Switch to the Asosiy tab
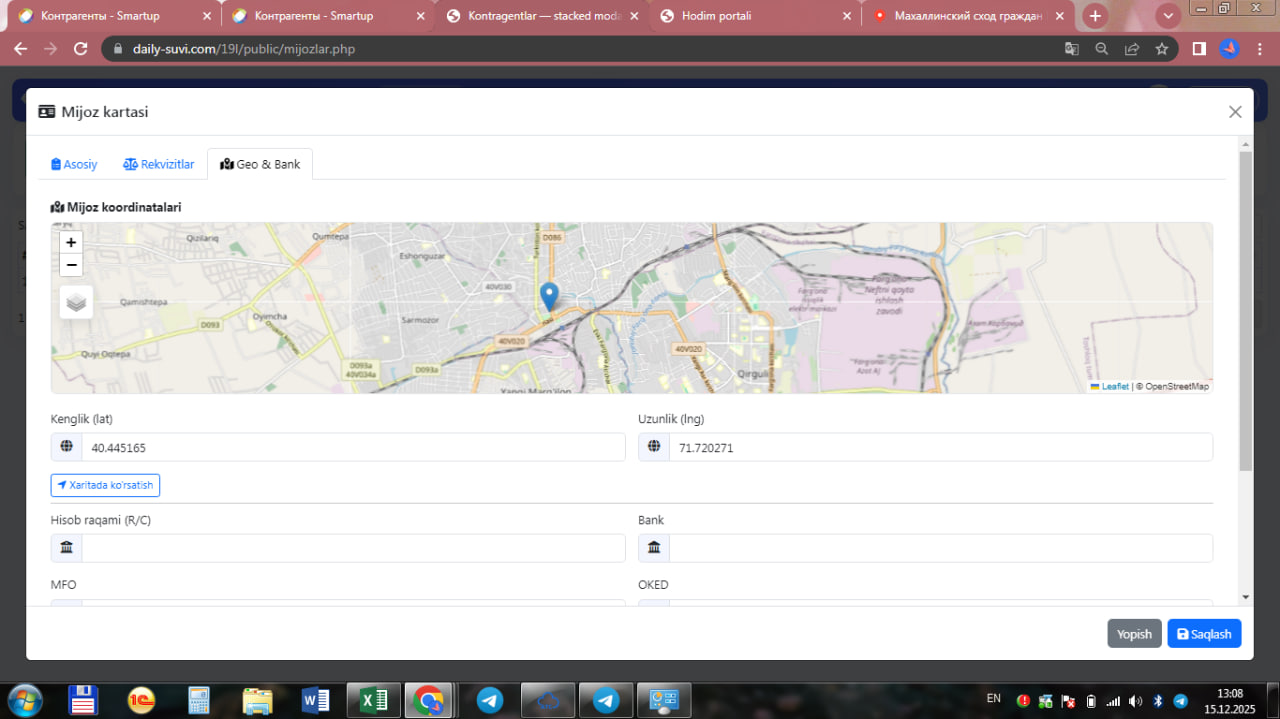1280x719 pixels. [x=74, y=164]
